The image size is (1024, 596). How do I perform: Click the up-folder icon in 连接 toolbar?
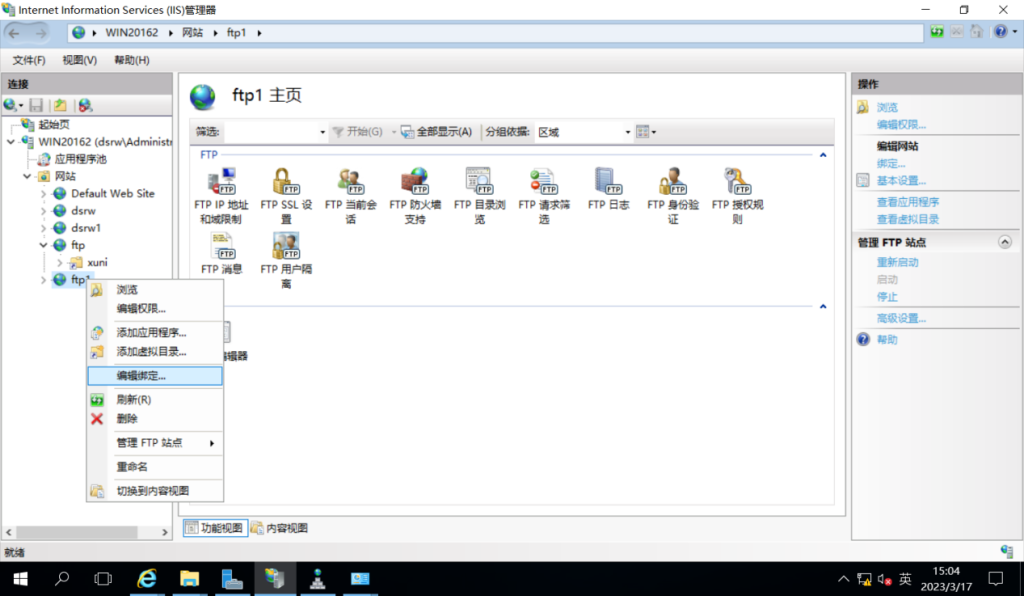click(x=60, y=105)
